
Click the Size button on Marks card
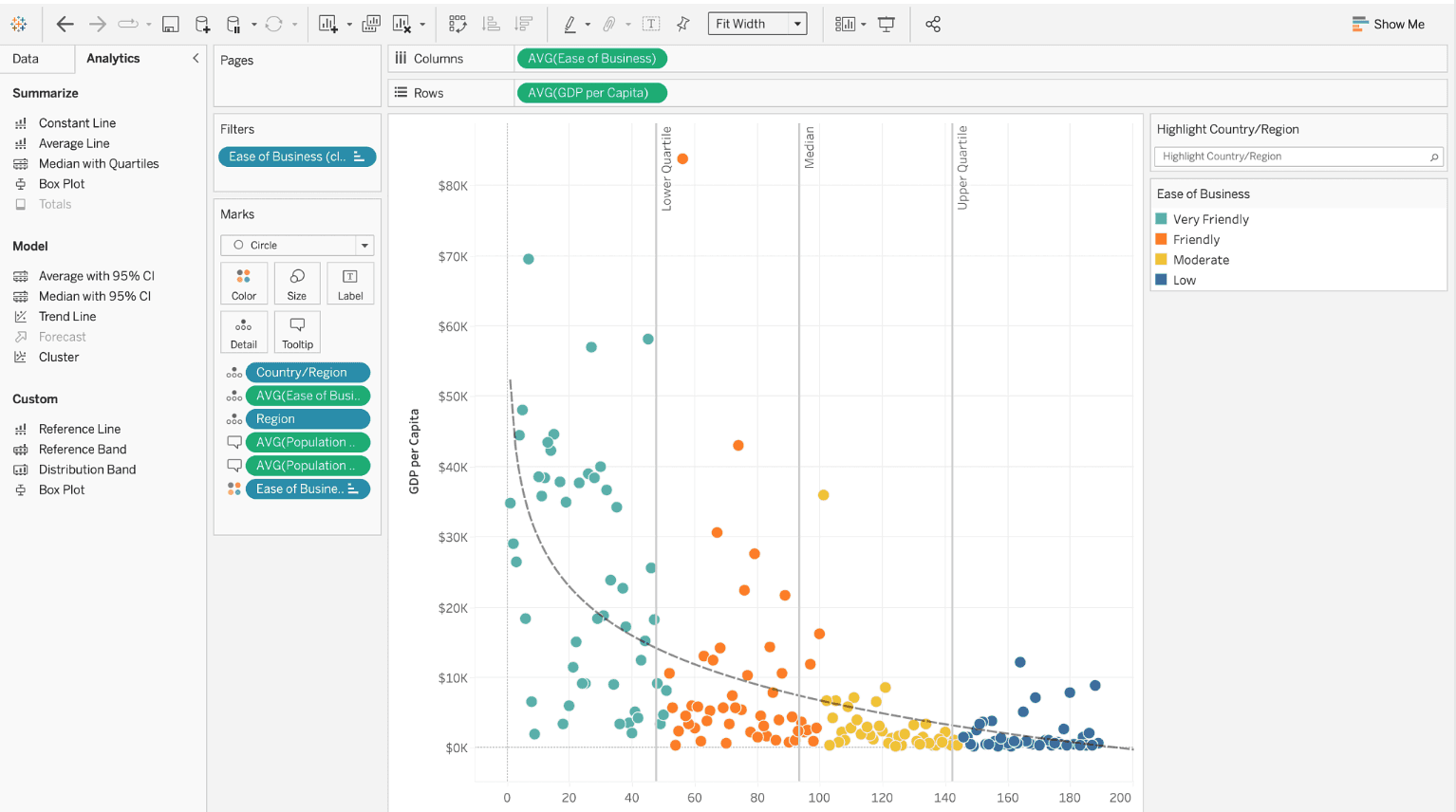(x=297, y=284)
